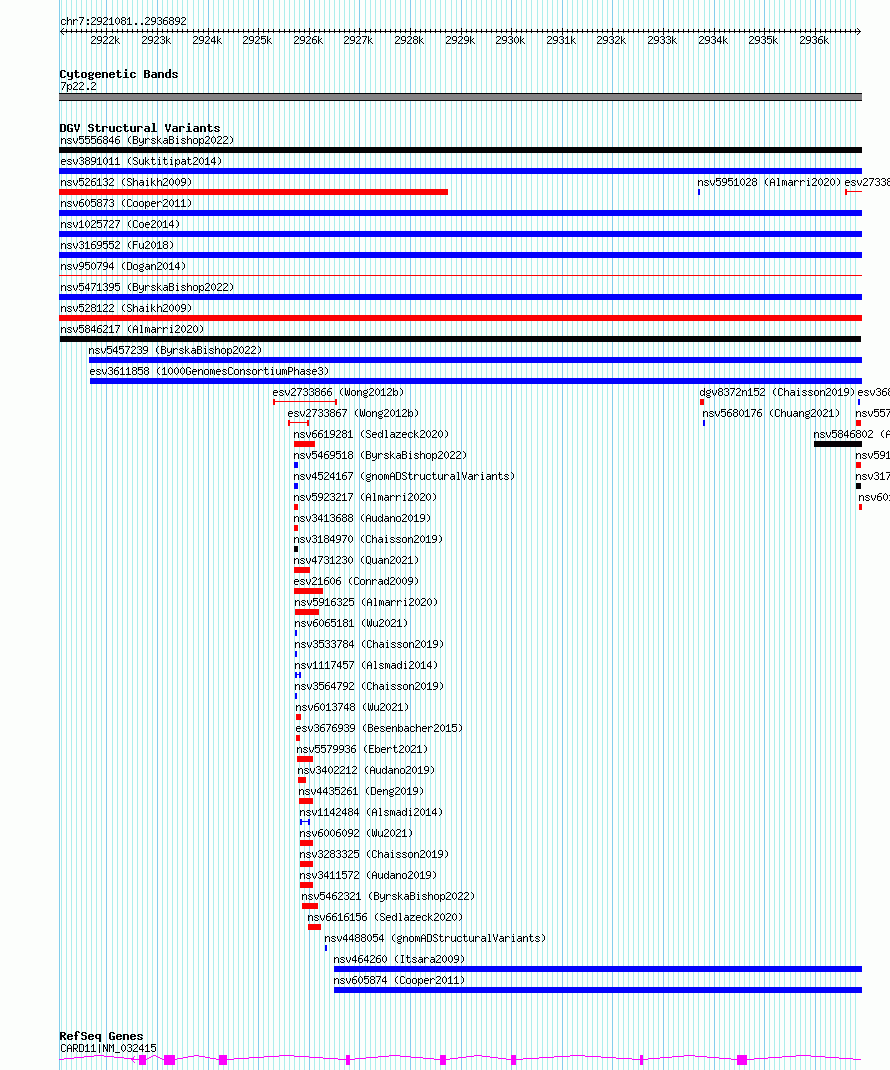The image size is (890, 1070).
Task: Click the nsv6065181 (Wu2021) label
Action: coord(351,624)
